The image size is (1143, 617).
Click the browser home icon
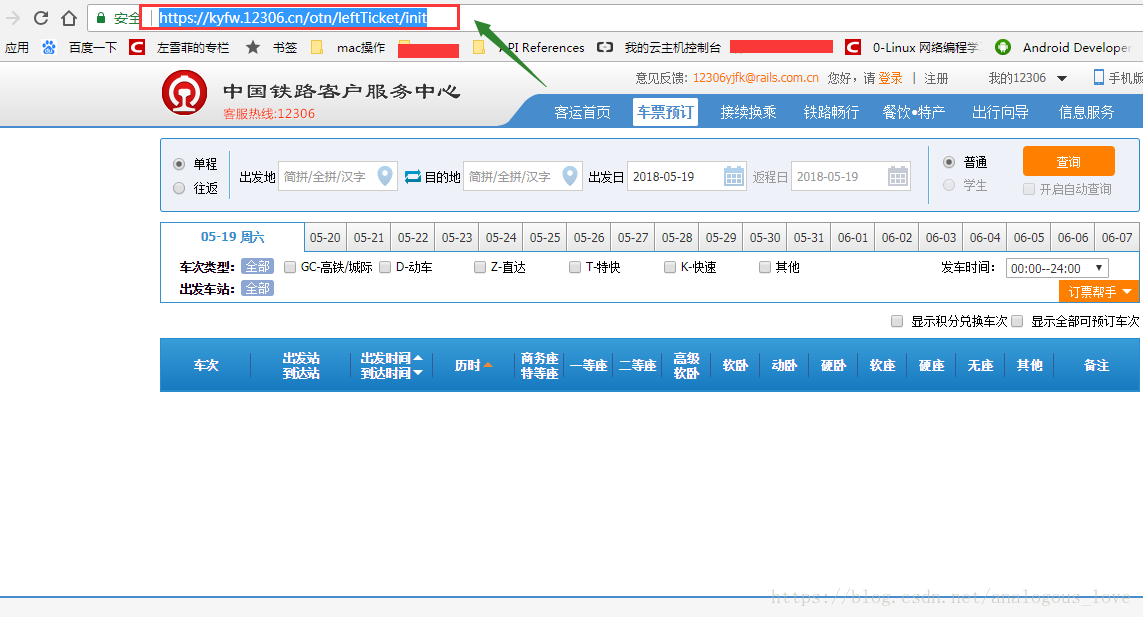click(69, 18)
